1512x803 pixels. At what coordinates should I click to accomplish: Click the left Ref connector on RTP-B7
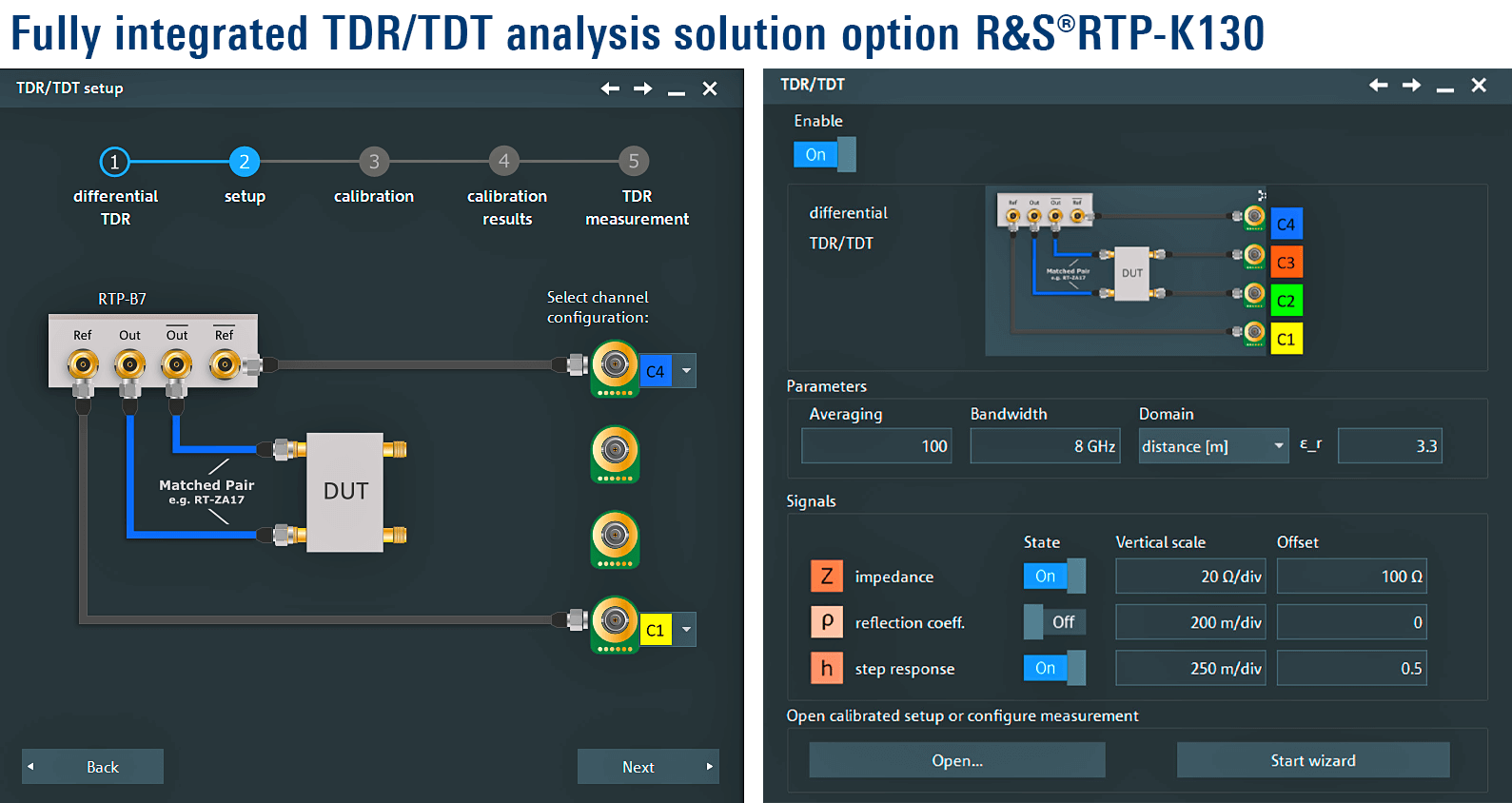point(83,363)
